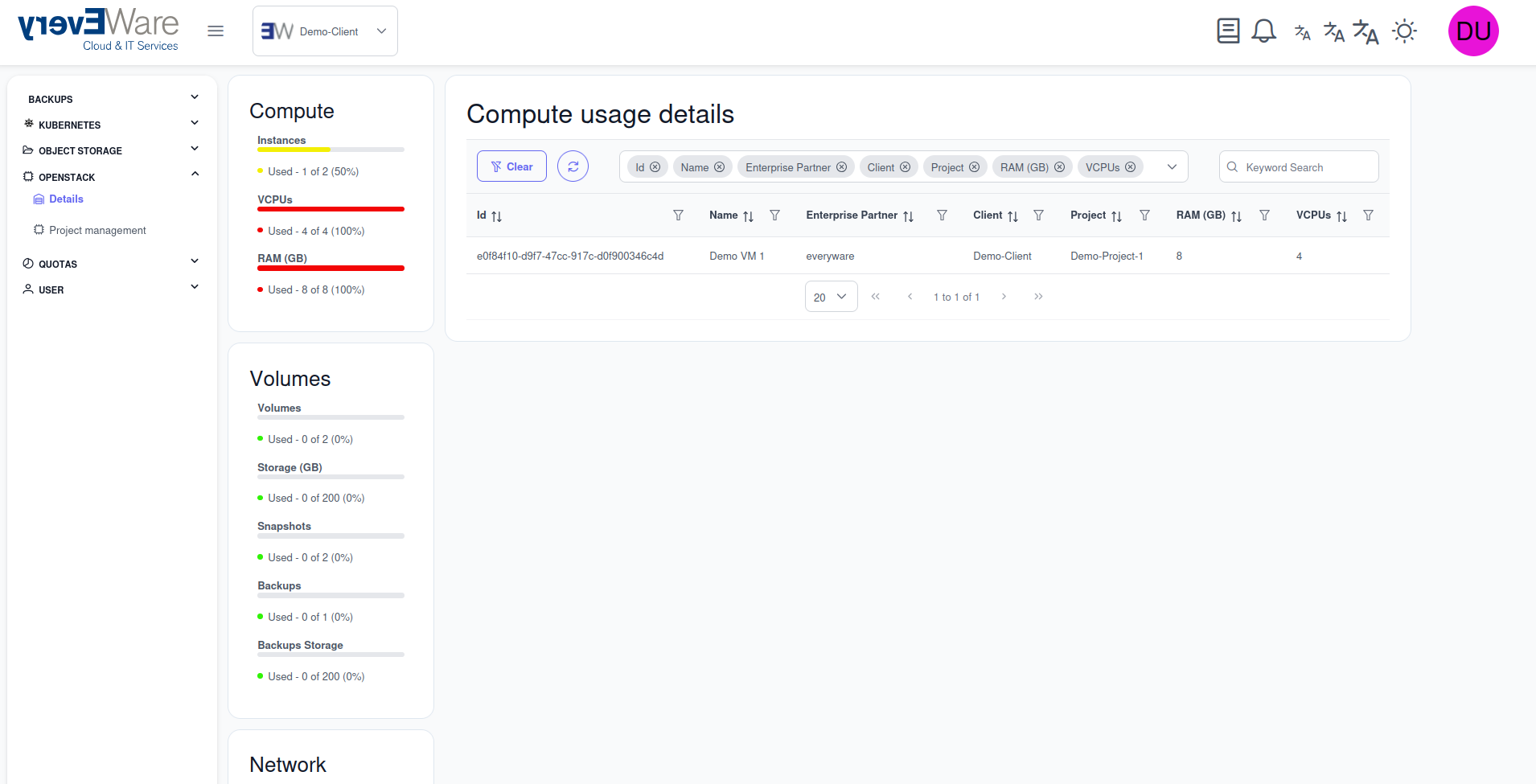Open the notifications bell
1536x784 pixels.
1263,31
